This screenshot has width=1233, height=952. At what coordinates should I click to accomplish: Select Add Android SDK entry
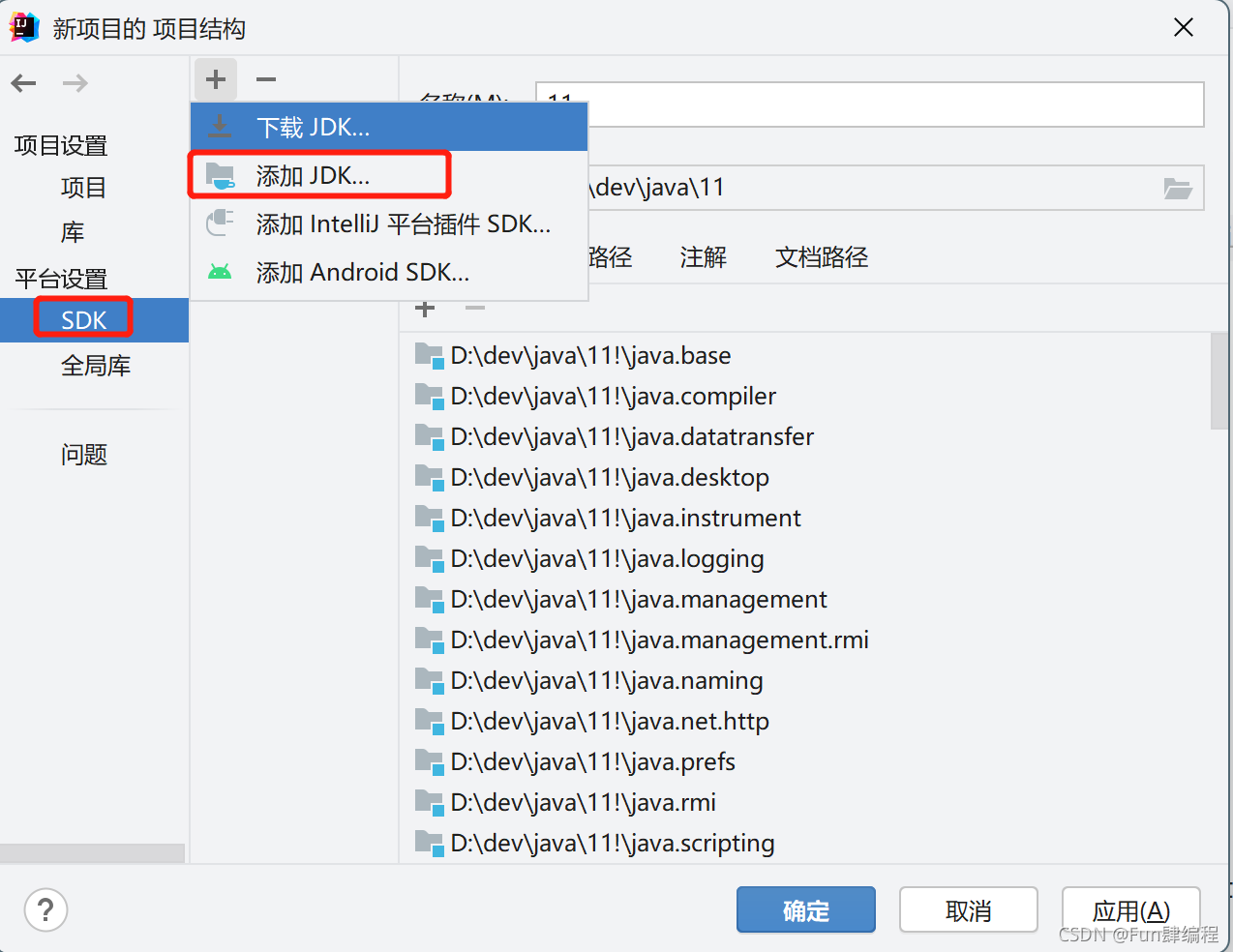click(x=389, y=272)
